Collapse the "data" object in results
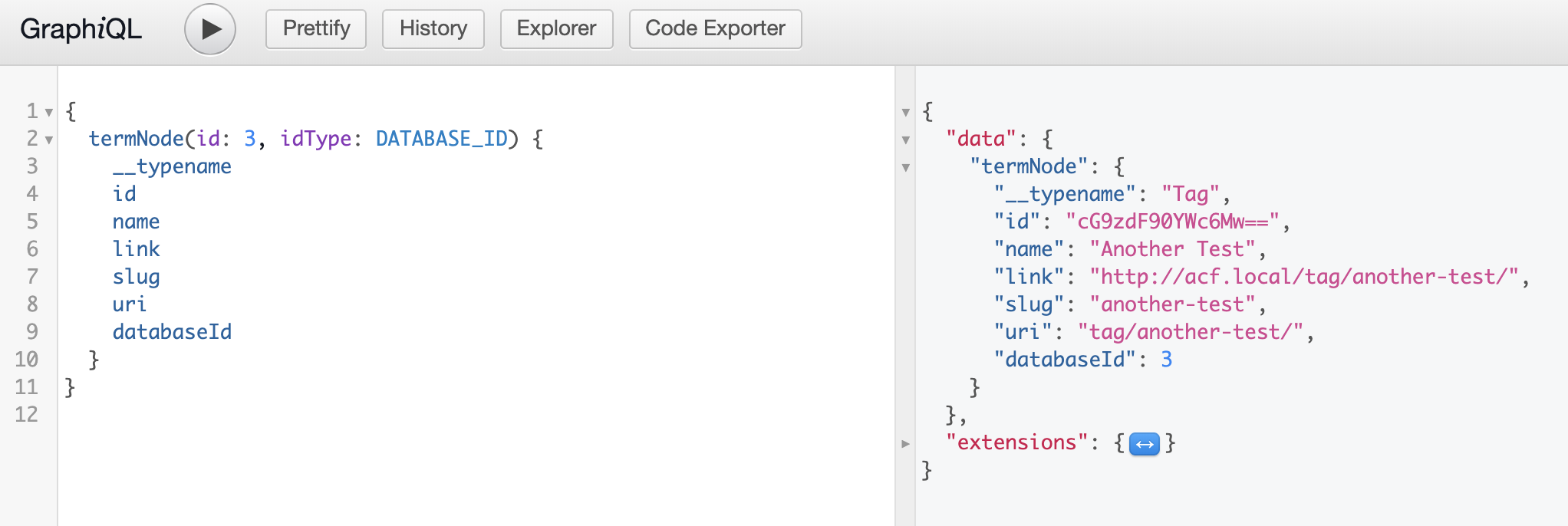This screenshot has height=526, width=1568. tap(906, 140)
